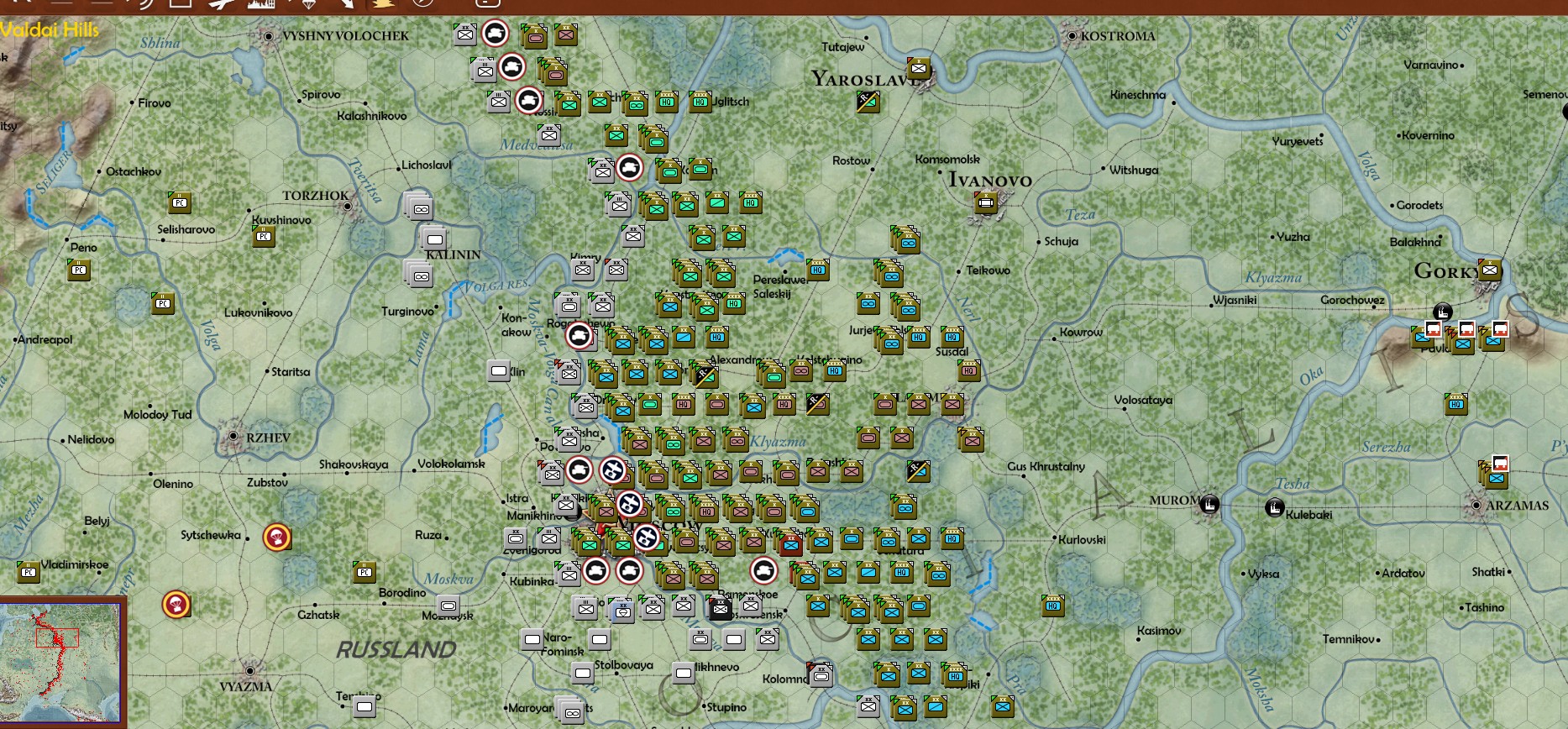Click the Torzhok city marker
This screenshot has width=1568, height=729.
point(347,205)
